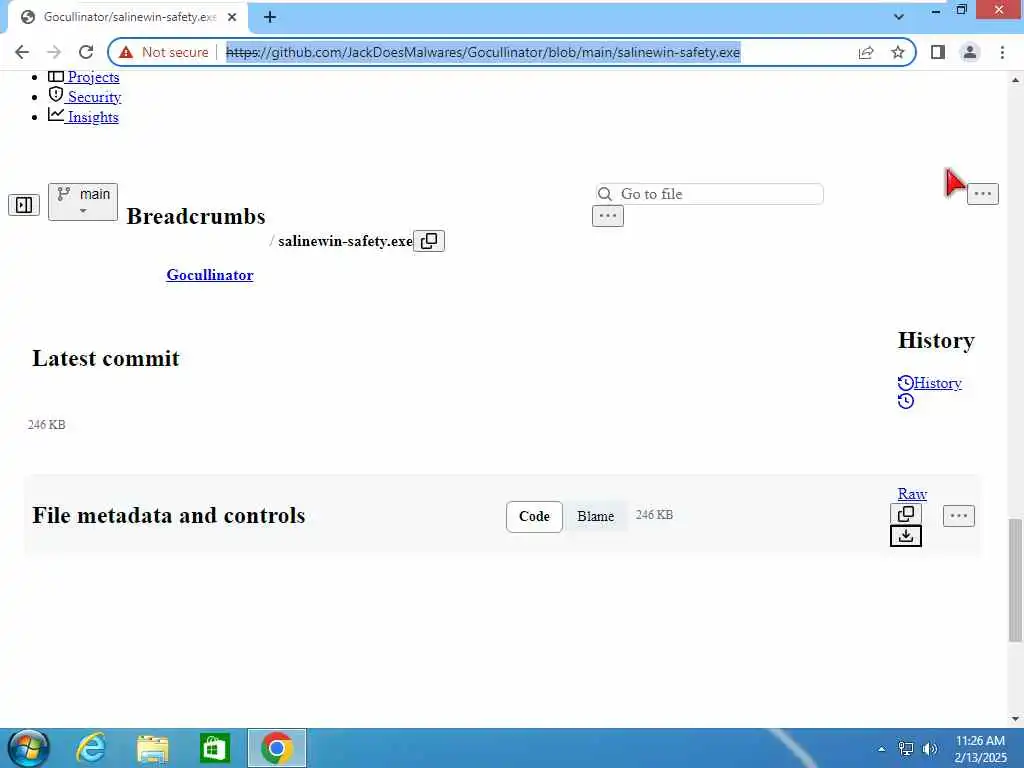Open the file actions three-dot menu
The image size is (1024, 768).
(959, 516)
